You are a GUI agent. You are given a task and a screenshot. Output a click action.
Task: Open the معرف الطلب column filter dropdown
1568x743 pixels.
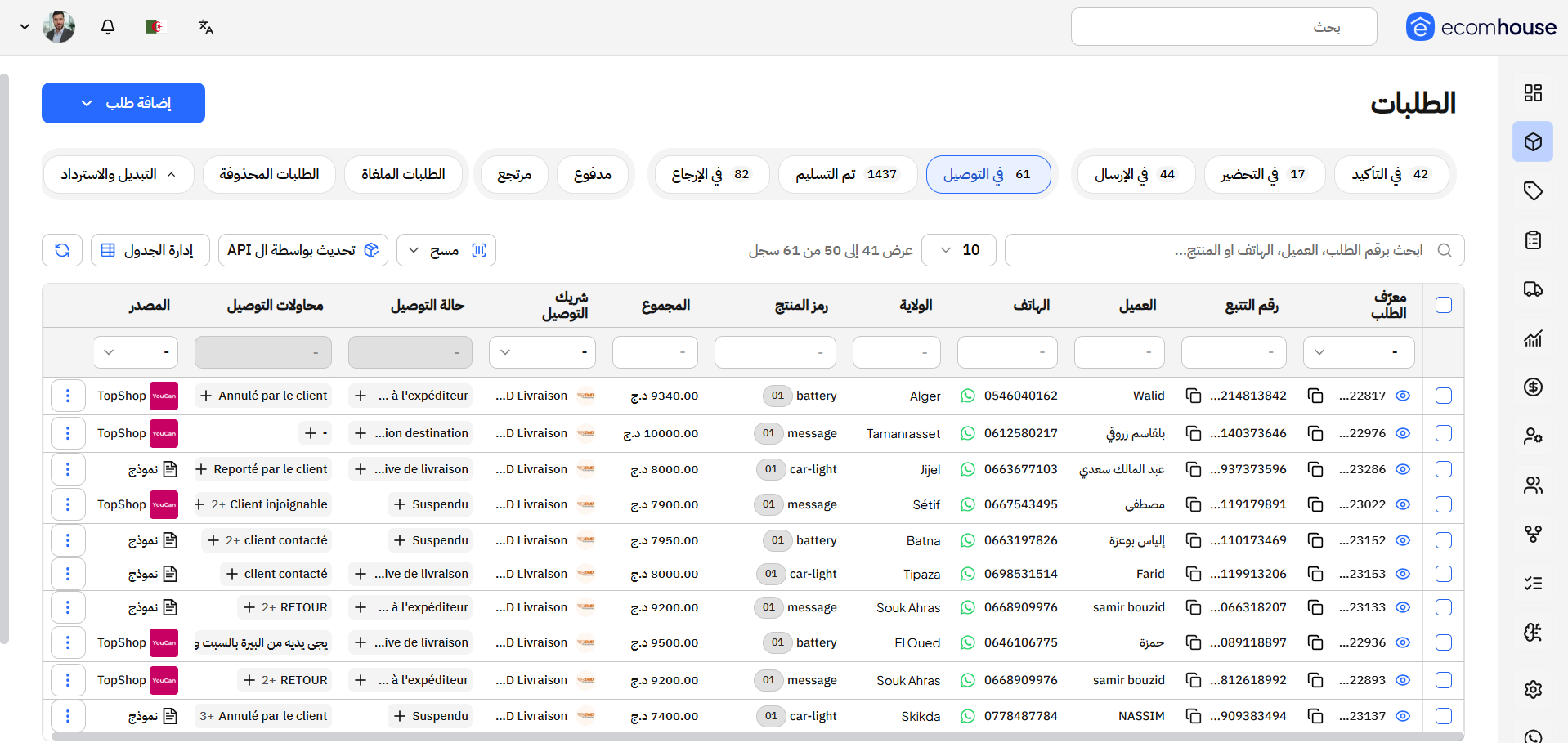[1359, 352]
